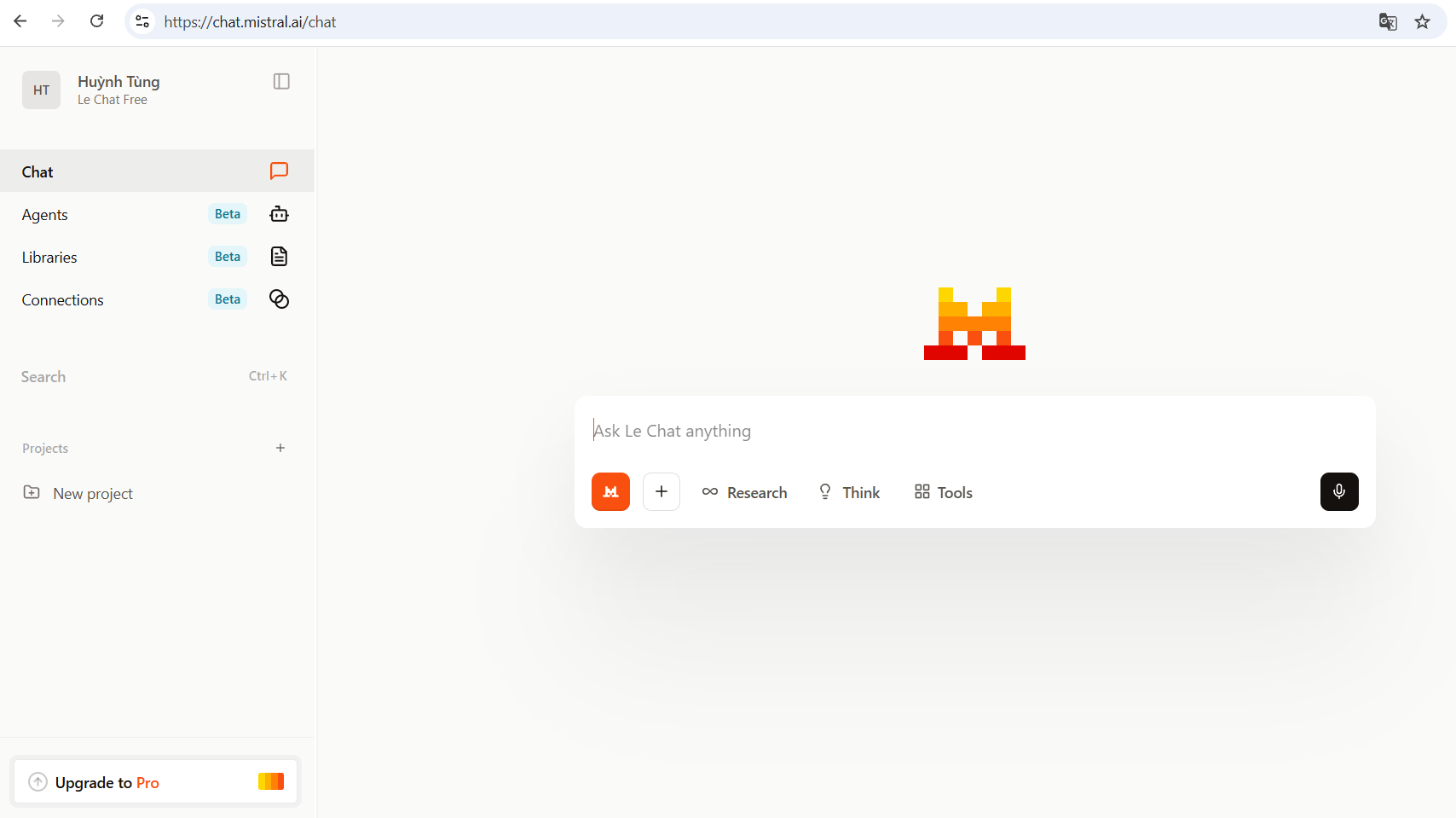Collapse the sidebar panel
The height and width of the screenshot is (818, 1456).
(x=281, y=81)
